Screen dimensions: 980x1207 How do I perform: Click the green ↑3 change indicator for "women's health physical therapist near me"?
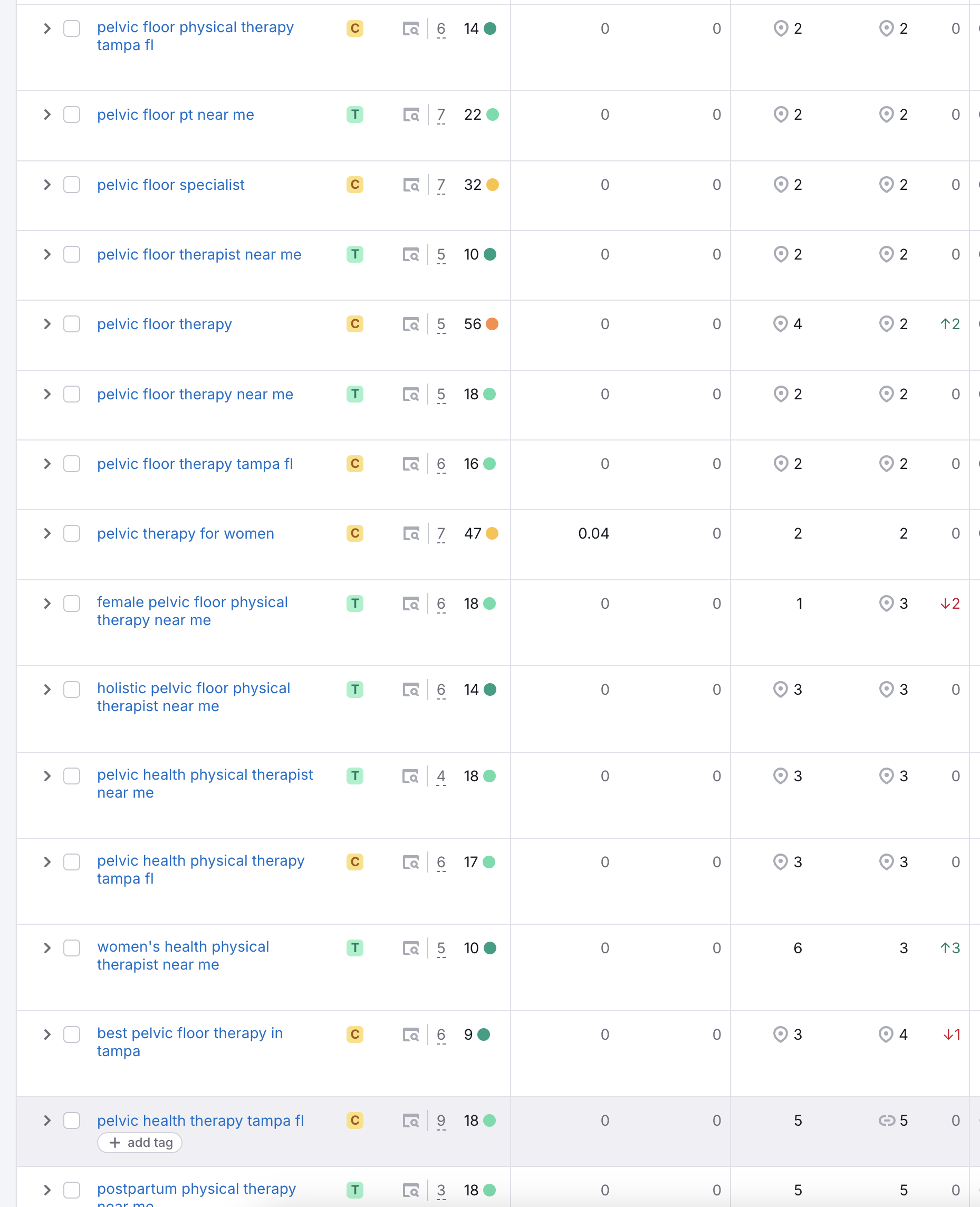[x=950, y=949]
